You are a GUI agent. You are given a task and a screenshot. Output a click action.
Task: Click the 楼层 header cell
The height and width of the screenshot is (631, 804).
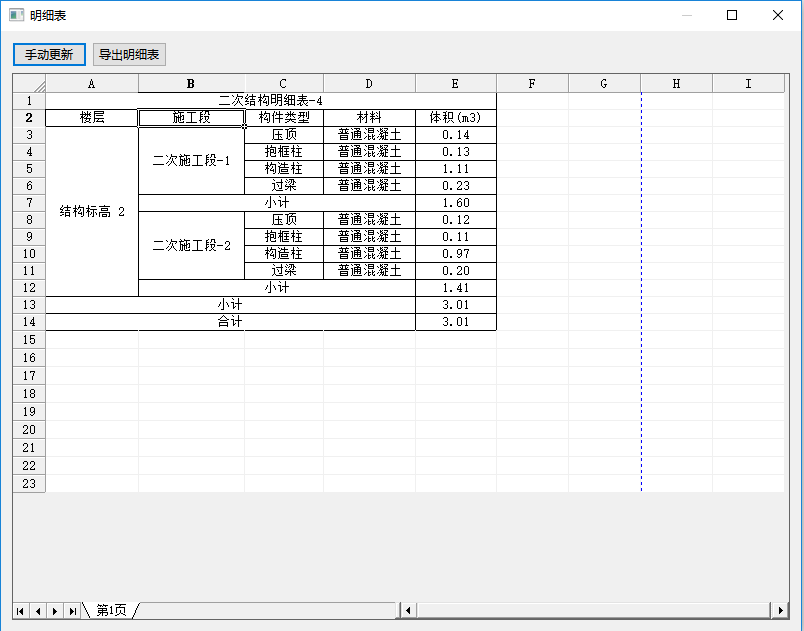click(92, 118)
